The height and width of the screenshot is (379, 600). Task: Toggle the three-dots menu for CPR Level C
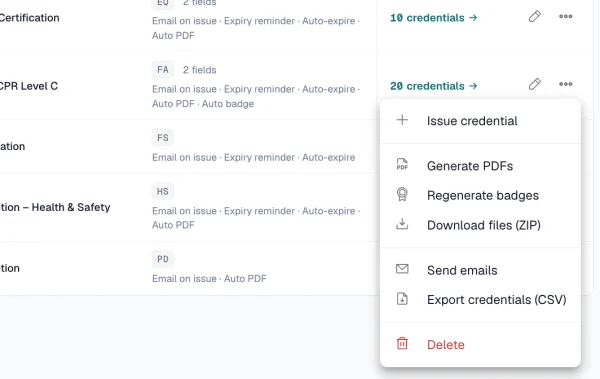coord(566,84)
